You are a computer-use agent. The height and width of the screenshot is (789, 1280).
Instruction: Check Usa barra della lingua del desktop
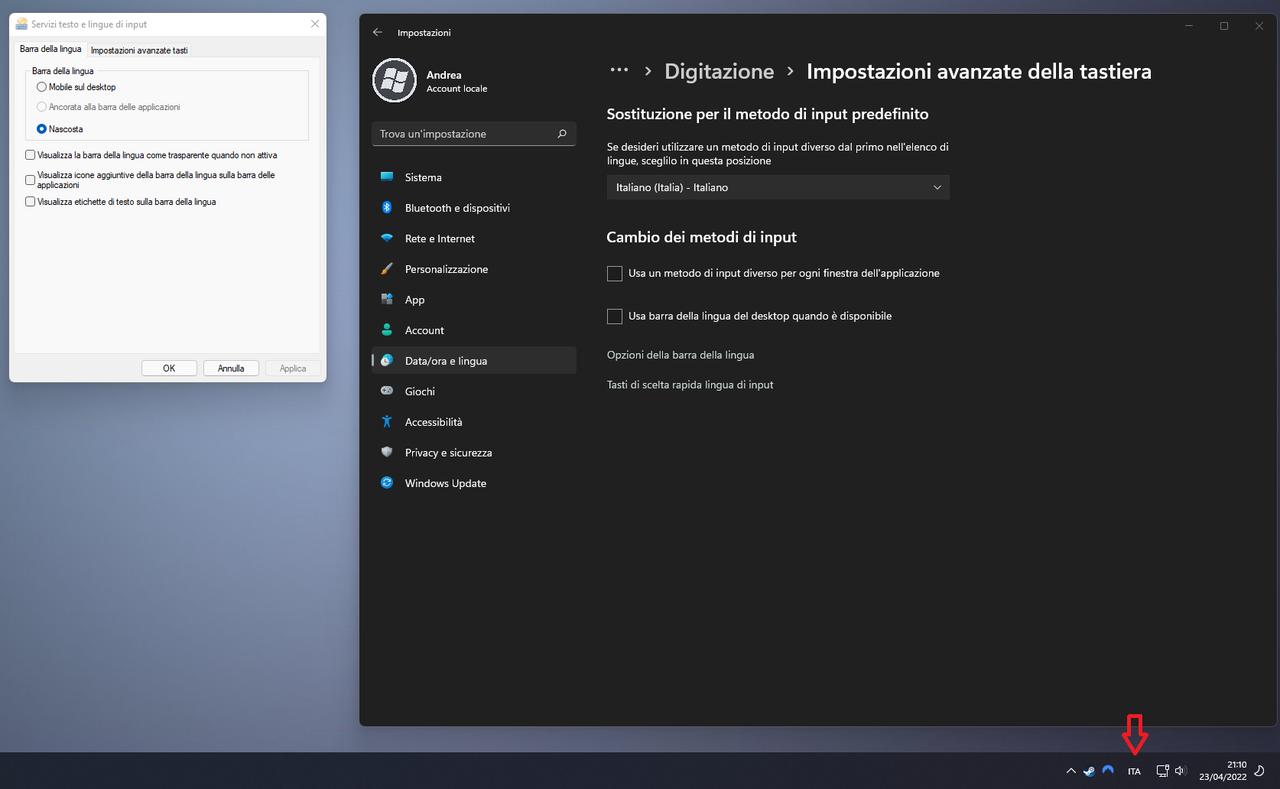click(x=615, y=316)
